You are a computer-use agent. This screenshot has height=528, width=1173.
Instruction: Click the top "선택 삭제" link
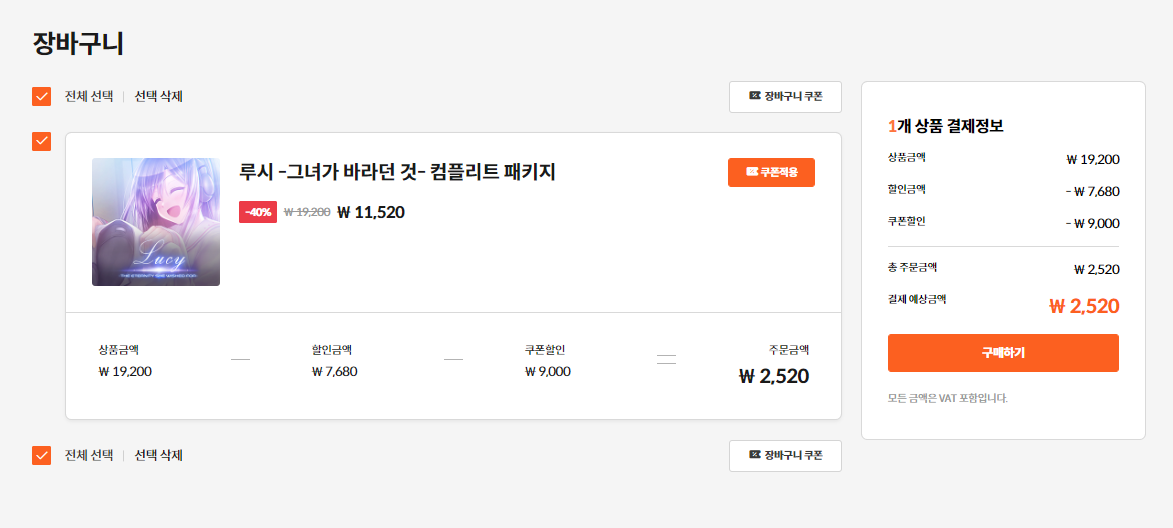tap(158, 97)
